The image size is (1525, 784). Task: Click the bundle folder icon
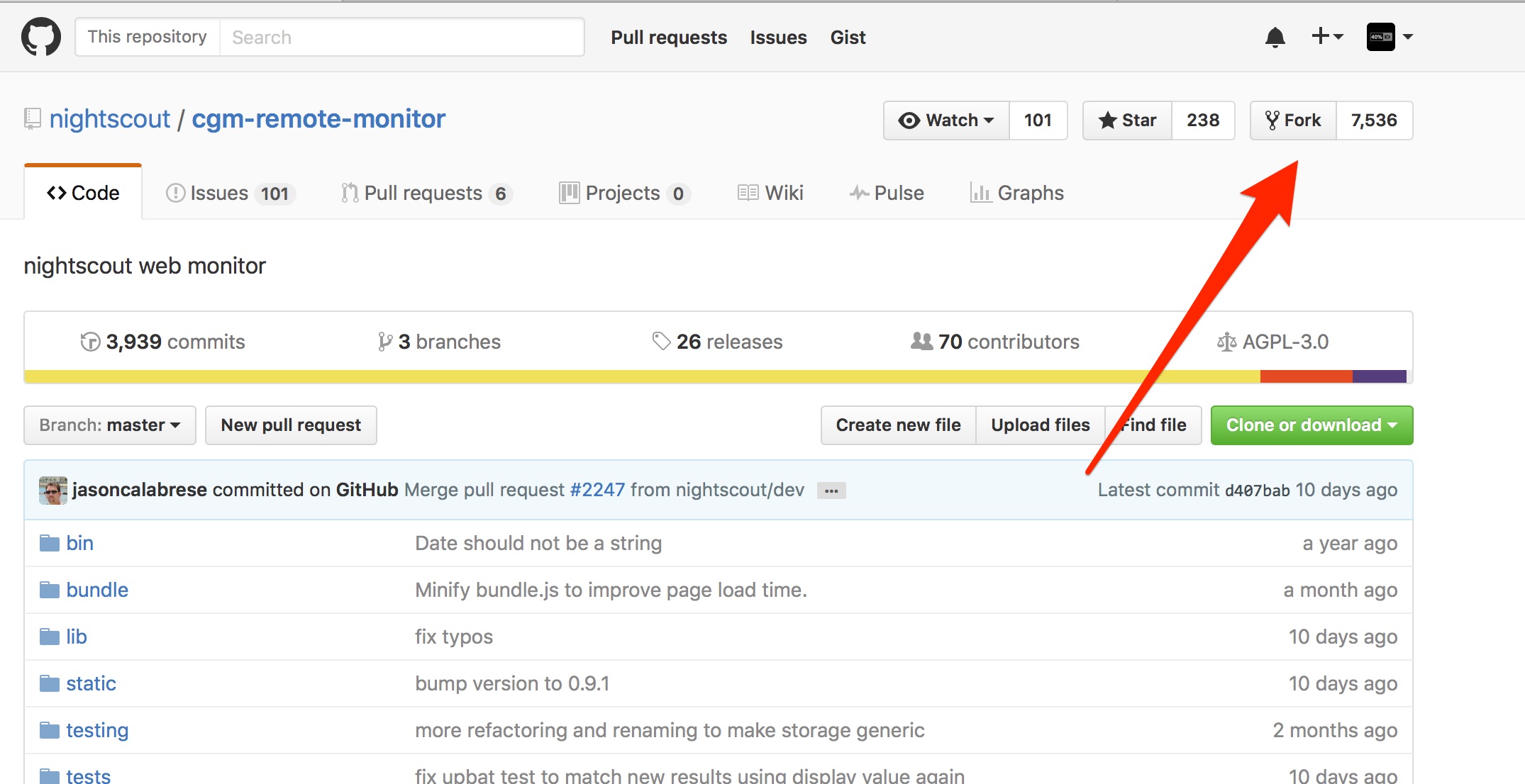tap(49, 590)
